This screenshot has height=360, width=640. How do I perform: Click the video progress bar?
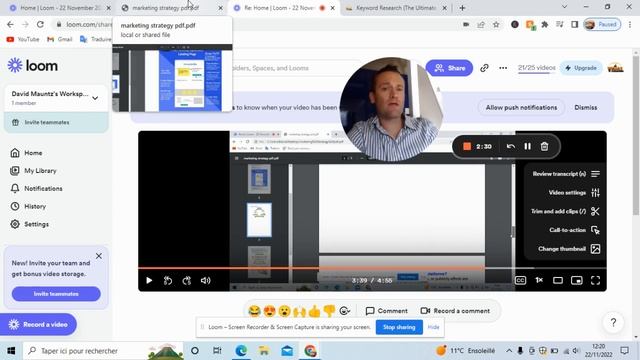click(x=372, y=268)
